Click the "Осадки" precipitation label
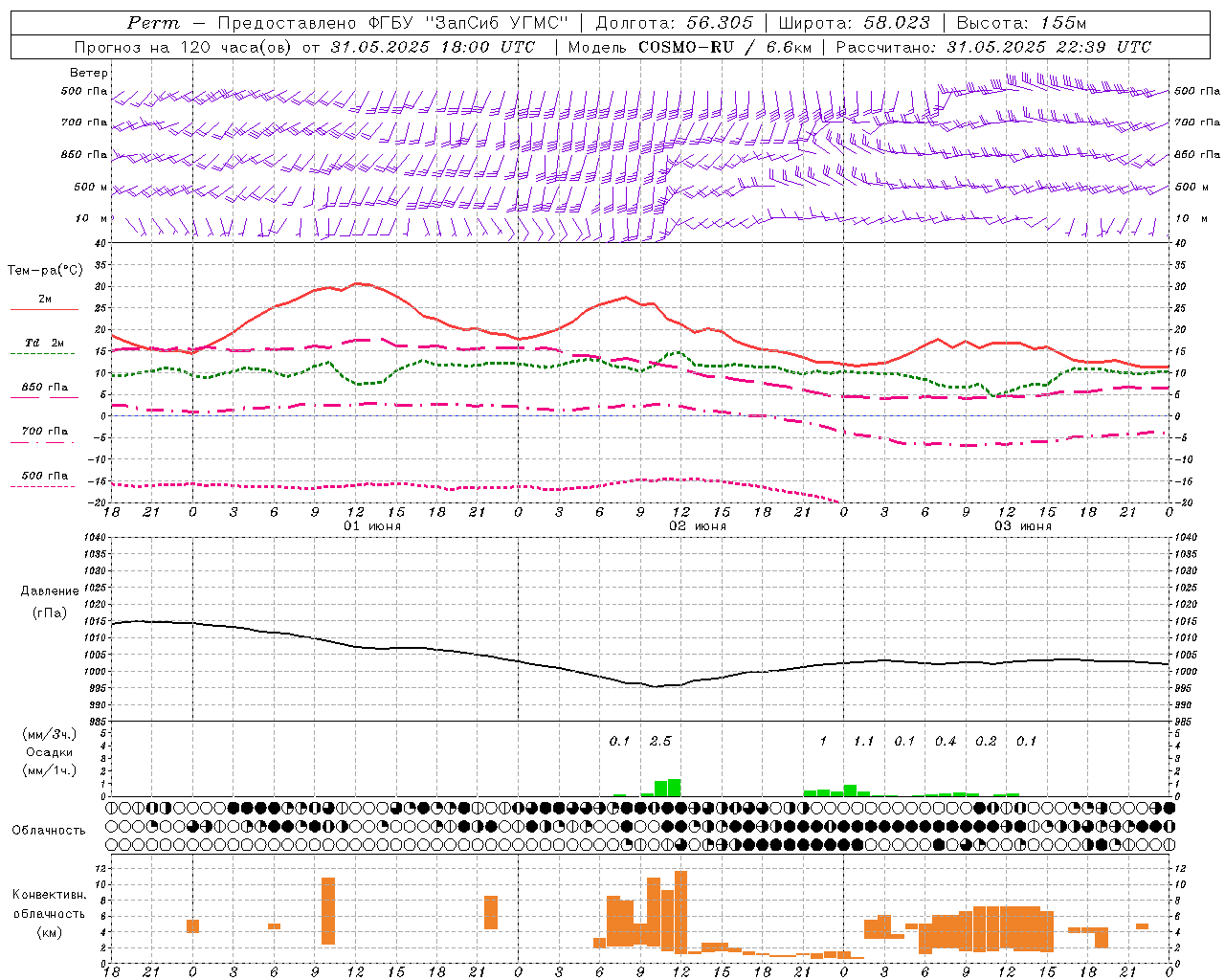This screenshot has height=980, width=1225. 50,752
